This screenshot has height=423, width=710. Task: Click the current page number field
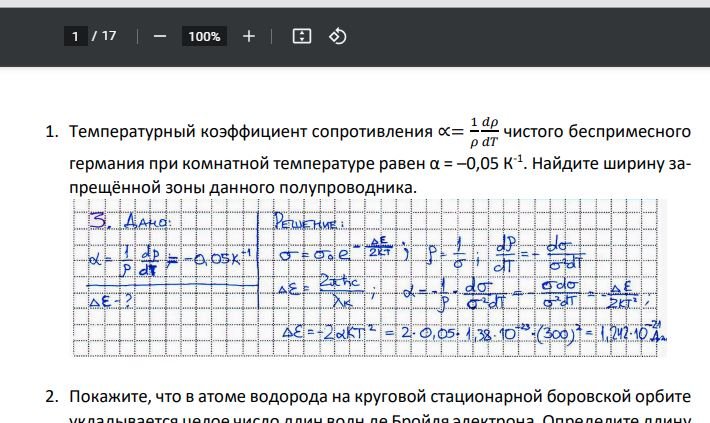75,36
